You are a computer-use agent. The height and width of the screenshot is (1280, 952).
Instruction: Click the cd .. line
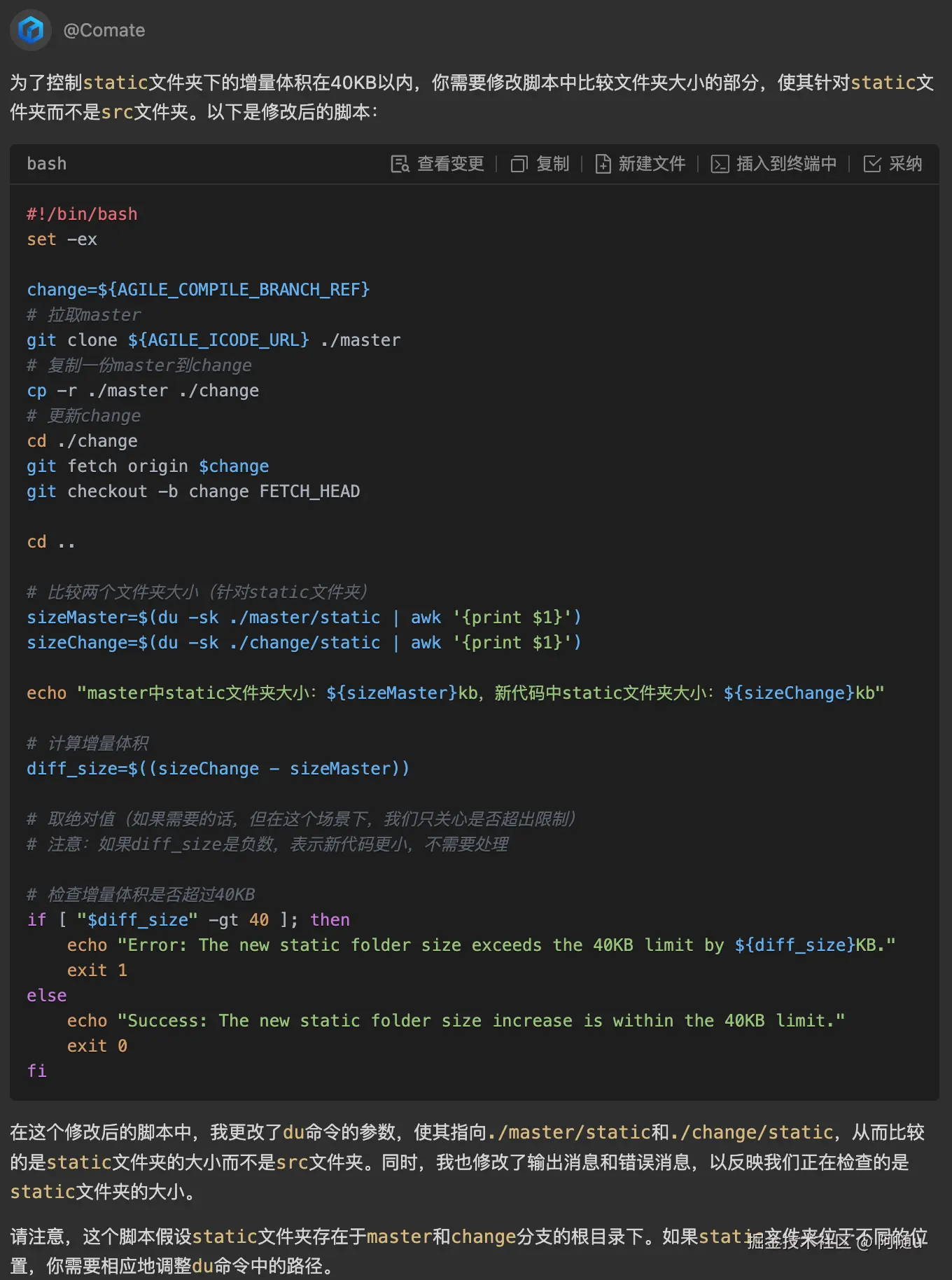(x=50, y=542)
